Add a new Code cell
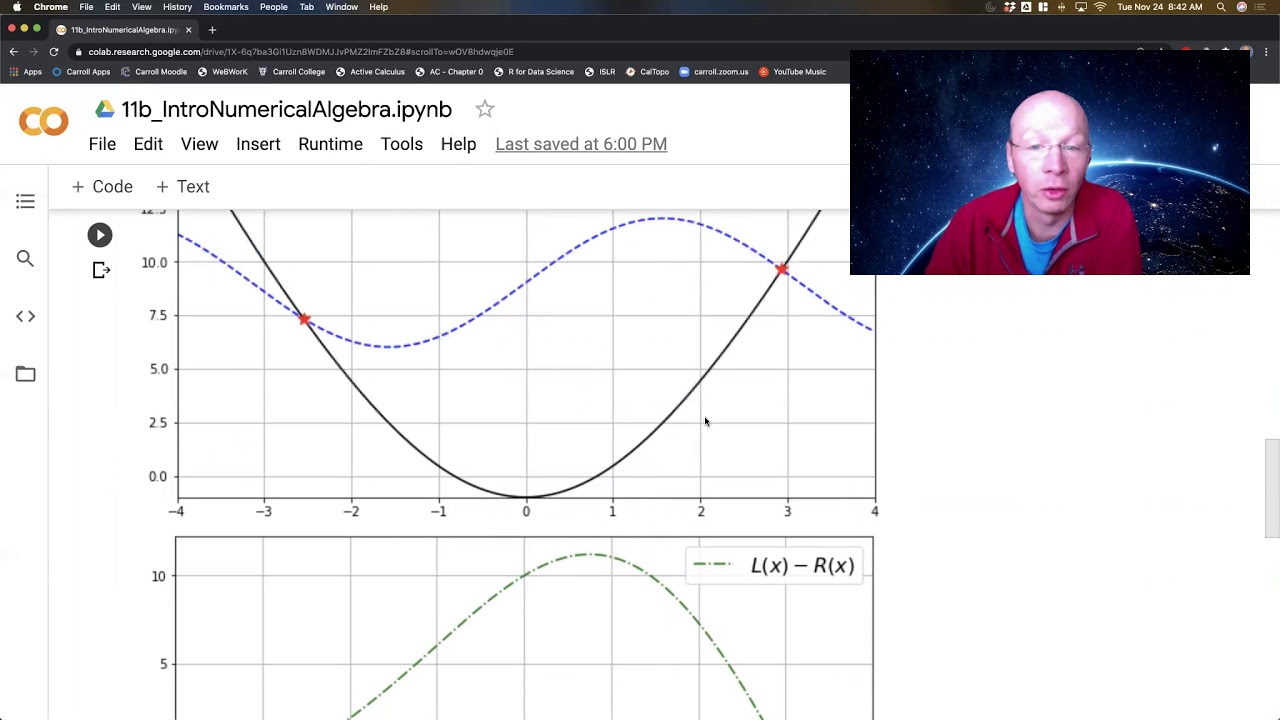 102,187
